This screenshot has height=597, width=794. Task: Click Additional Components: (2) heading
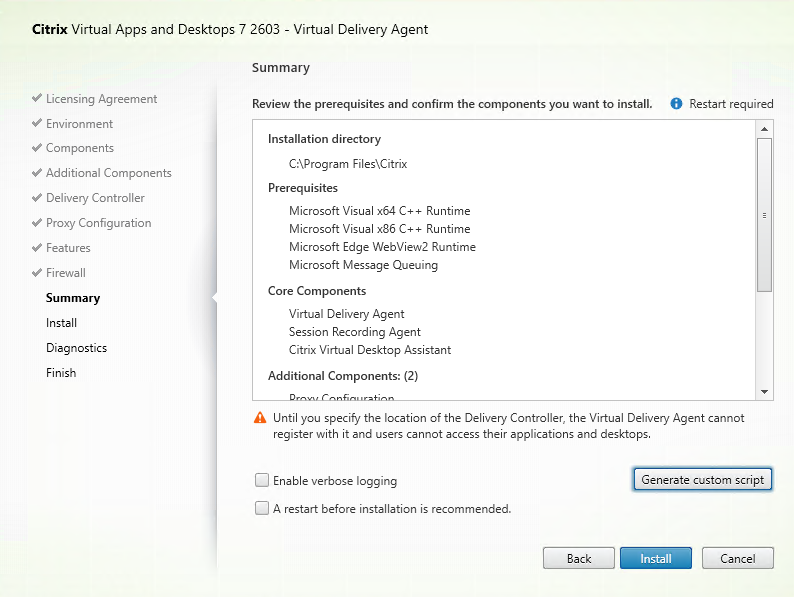343,376
